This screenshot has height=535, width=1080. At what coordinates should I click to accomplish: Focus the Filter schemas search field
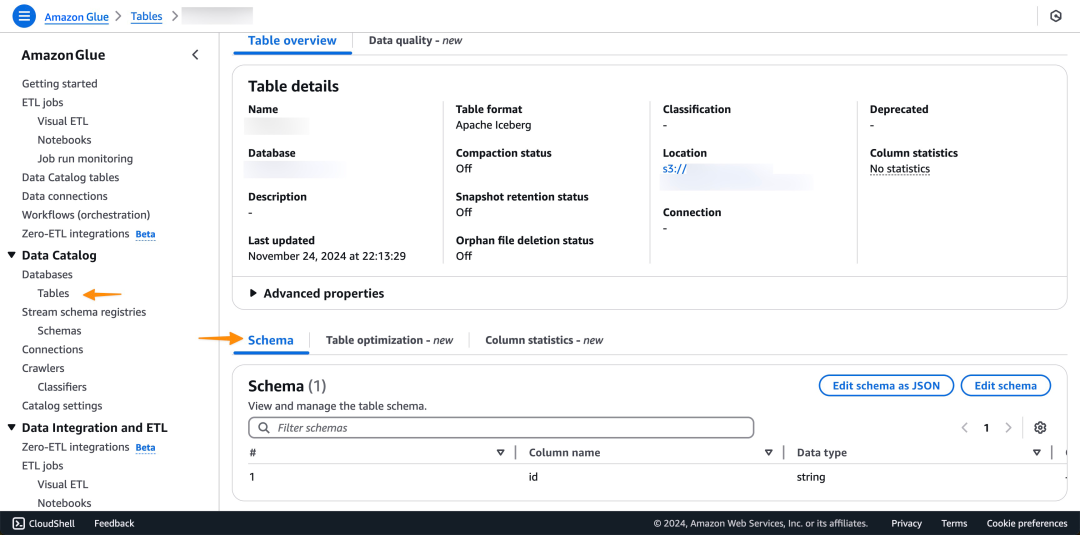[501, 428]
